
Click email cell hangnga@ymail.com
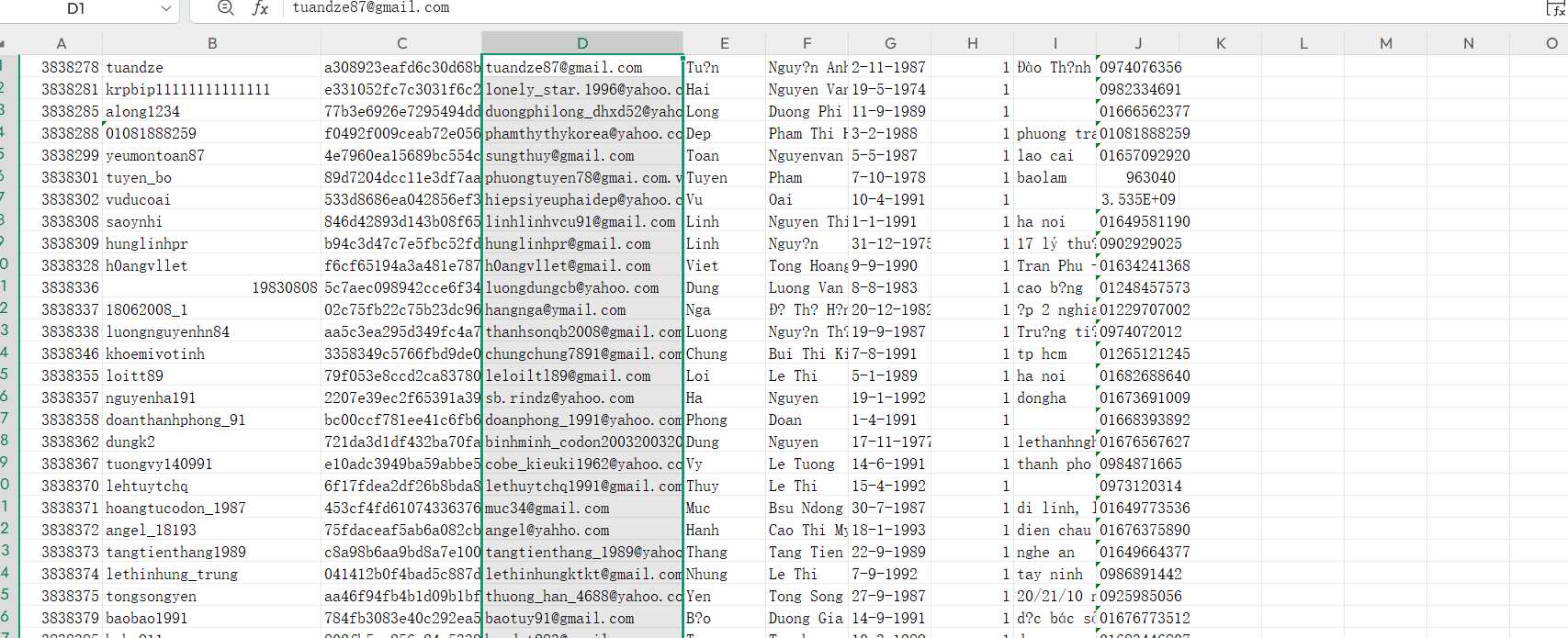point(582,309)
